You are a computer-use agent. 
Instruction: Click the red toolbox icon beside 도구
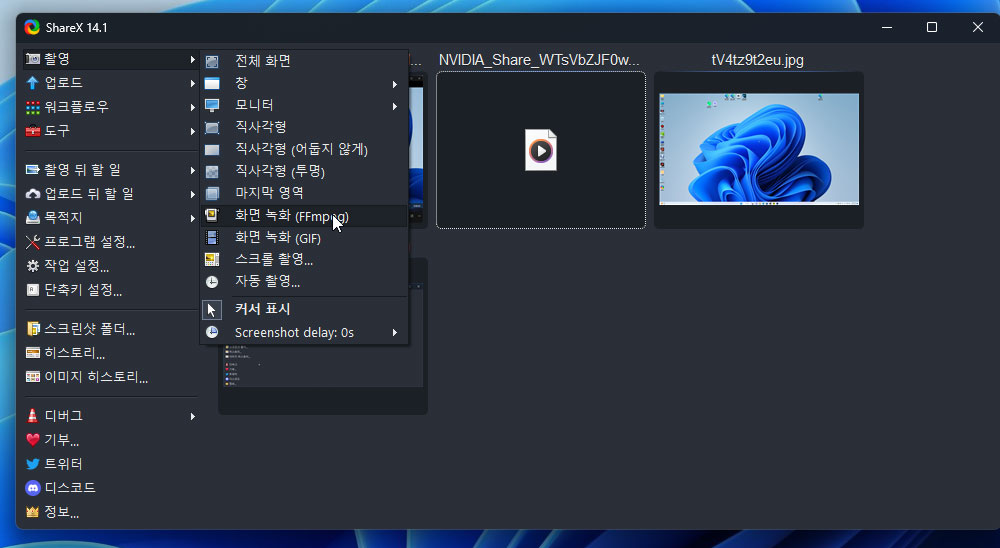click(33, 131)
